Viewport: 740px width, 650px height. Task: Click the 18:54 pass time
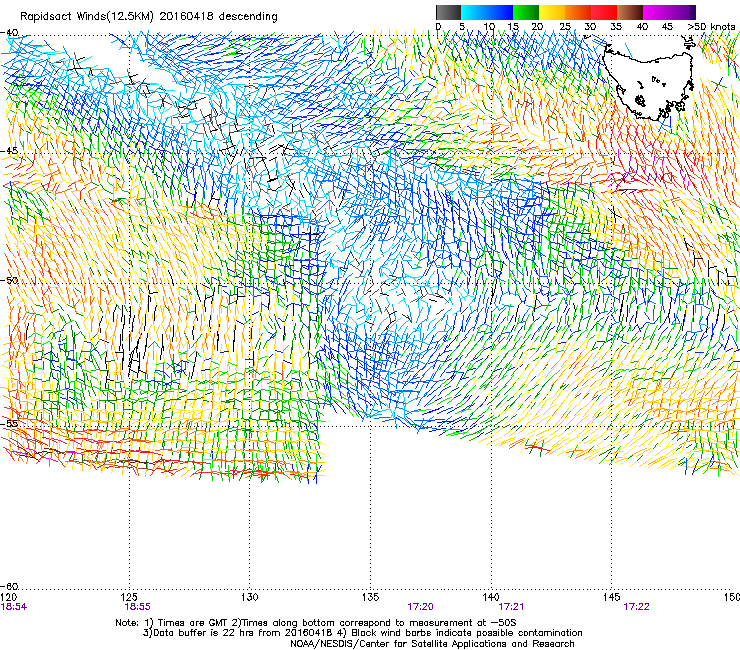tap(14, 607)
